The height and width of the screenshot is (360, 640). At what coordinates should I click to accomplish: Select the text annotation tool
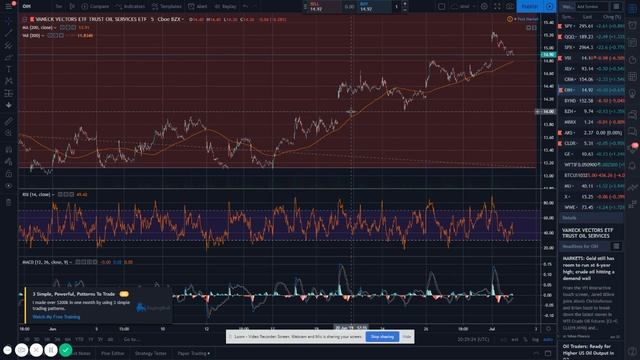click(9, 69)
